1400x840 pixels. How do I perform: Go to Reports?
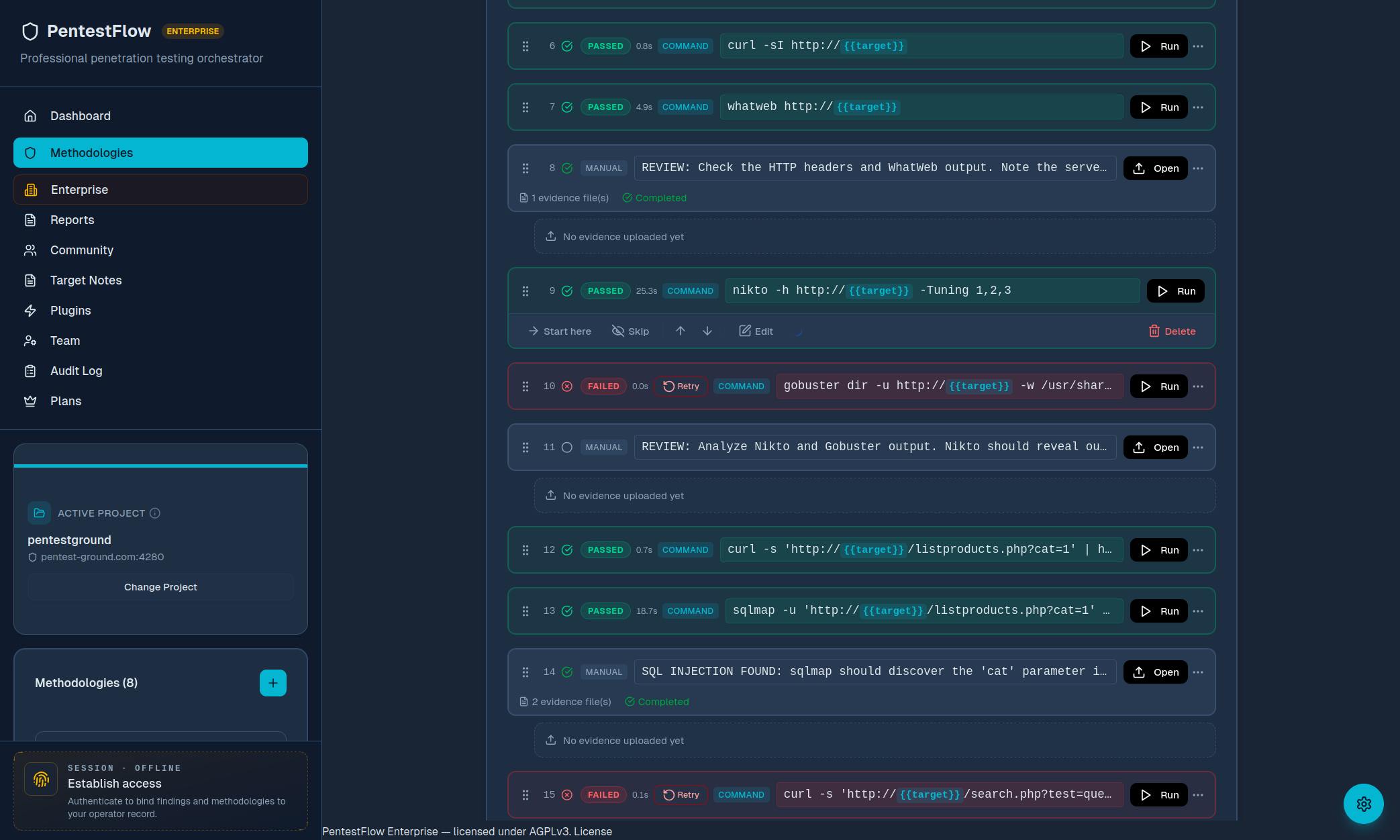(160, 220)
